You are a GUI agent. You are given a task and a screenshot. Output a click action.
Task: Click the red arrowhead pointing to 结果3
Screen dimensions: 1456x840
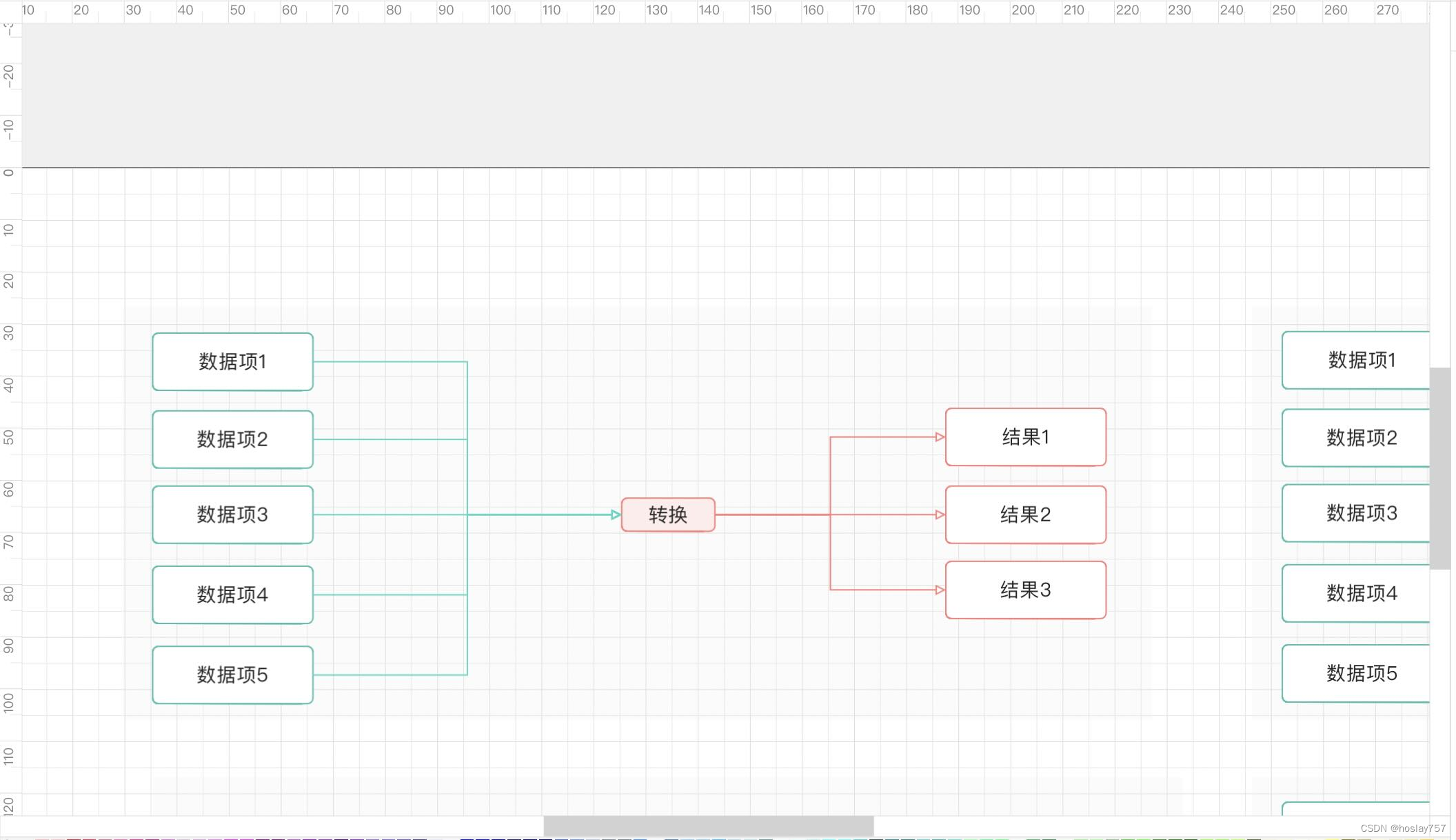(x=940, y=590)
